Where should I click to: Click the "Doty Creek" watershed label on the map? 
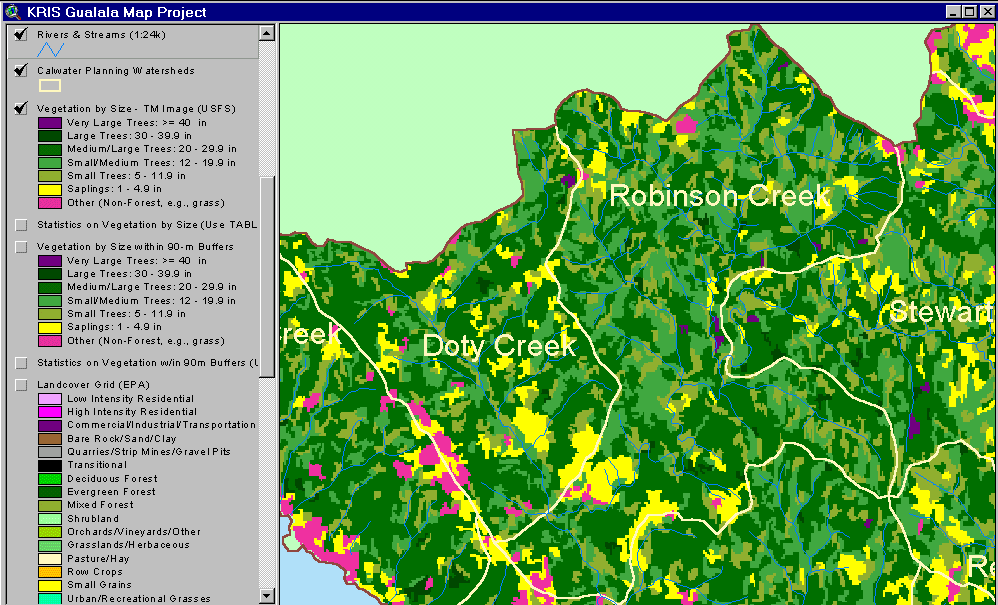[x=499, y=346]
